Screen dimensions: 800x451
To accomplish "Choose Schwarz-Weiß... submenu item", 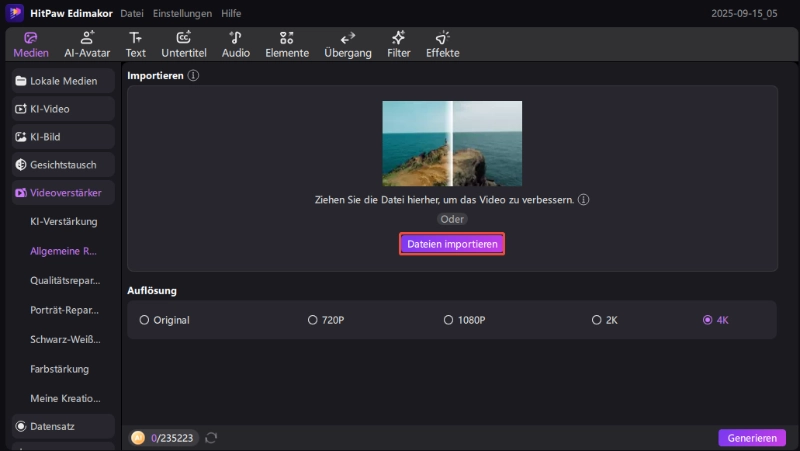I will (x=65, y=339).
